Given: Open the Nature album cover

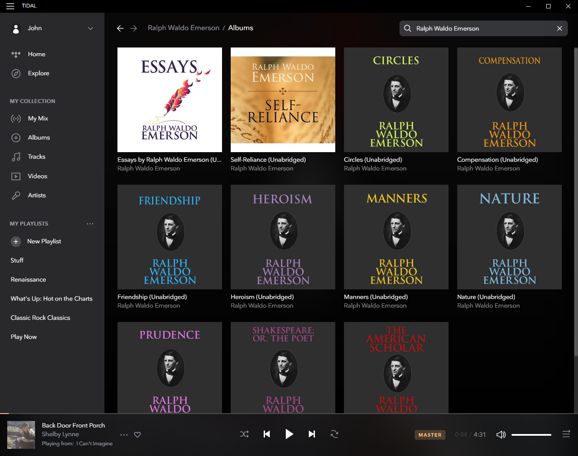Looking at the screenshot, I should [509, 237].
